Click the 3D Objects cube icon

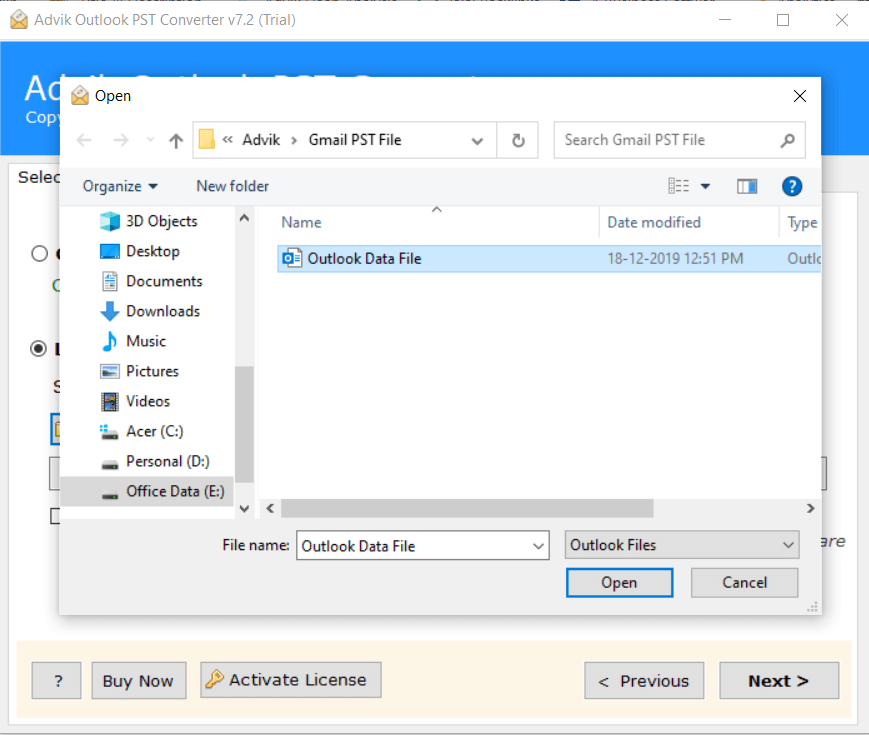(x=110, y=221)
